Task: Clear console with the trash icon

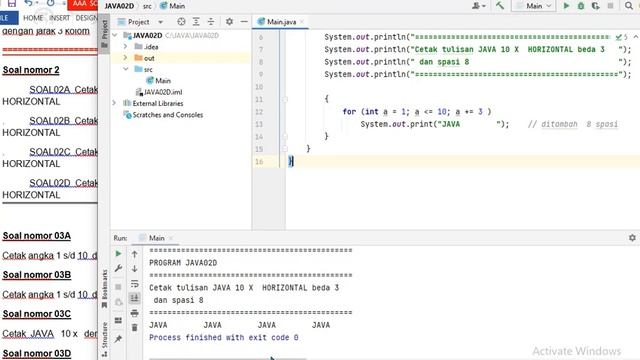Action: 135,327
